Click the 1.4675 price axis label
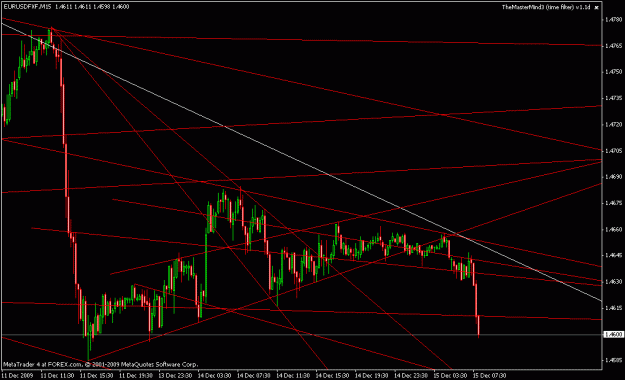The height and width of the screenshot is (380, 625). pyautogui.click(x=613, y=203)
